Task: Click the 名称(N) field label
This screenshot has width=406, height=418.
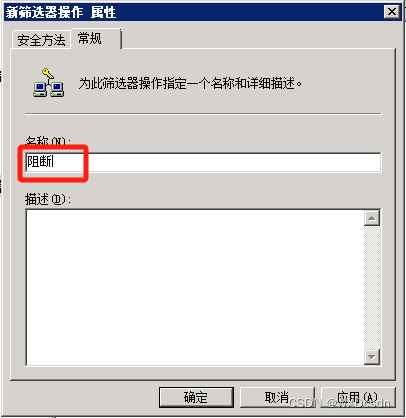Action: 48,141
